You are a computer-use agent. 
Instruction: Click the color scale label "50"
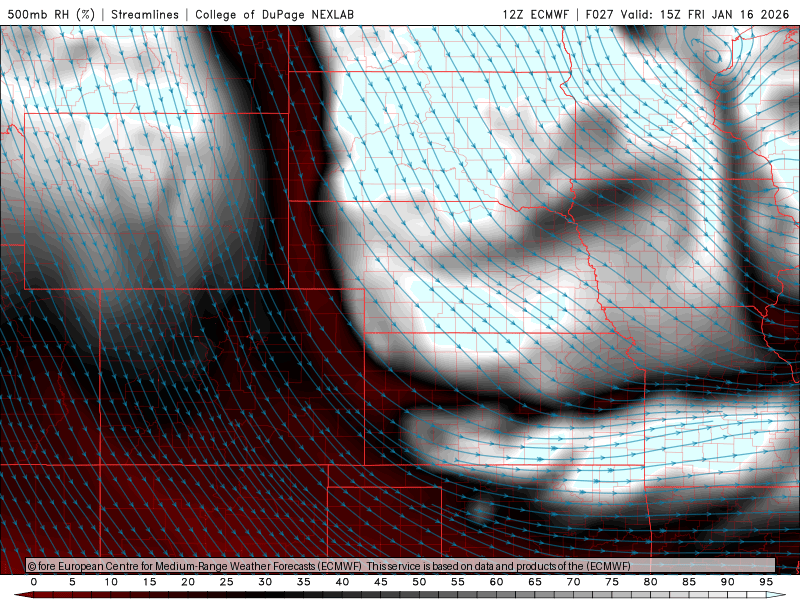click(x=419, y=582)
